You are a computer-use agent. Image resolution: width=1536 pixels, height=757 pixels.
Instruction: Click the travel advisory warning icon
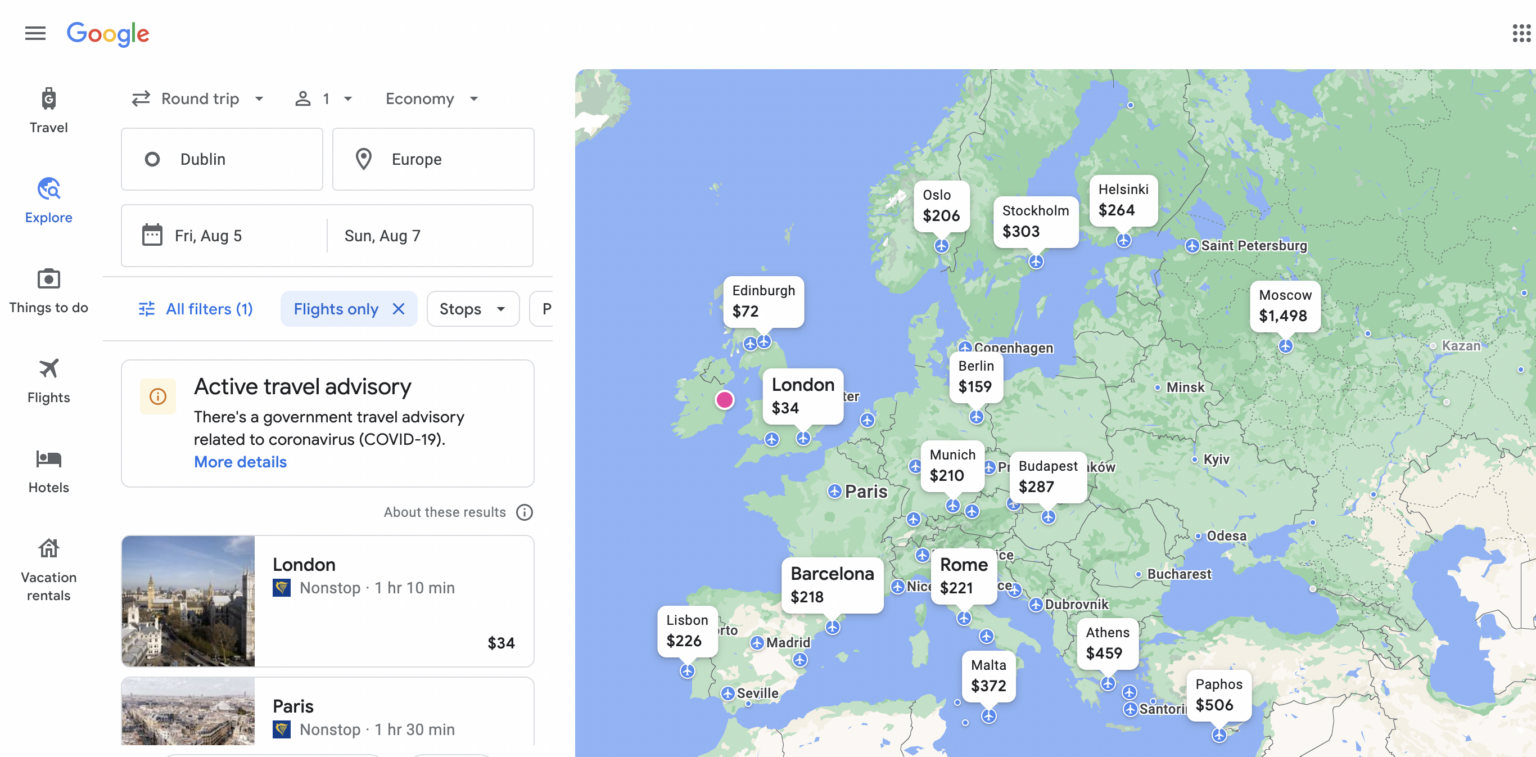[157, 397]
